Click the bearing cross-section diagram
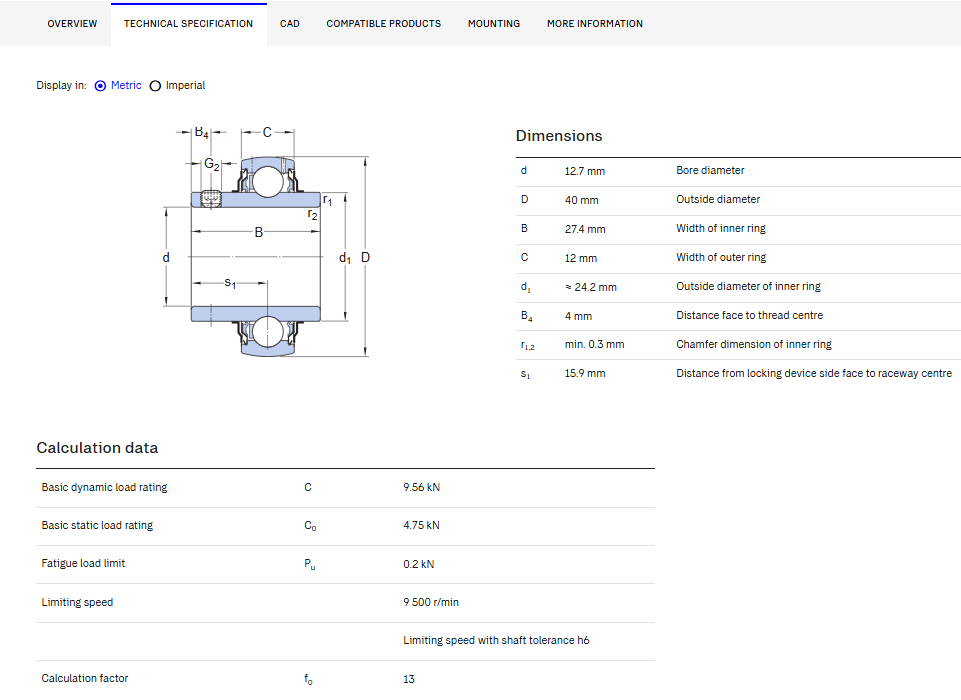 click(x=267, y=242)
